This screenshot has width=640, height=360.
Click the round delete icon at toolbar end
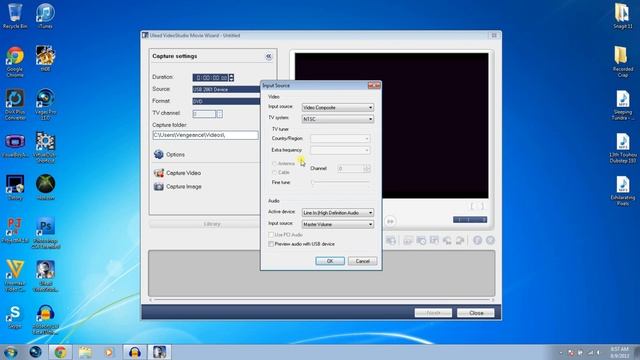pyautogui.click(x=490, y=240)
